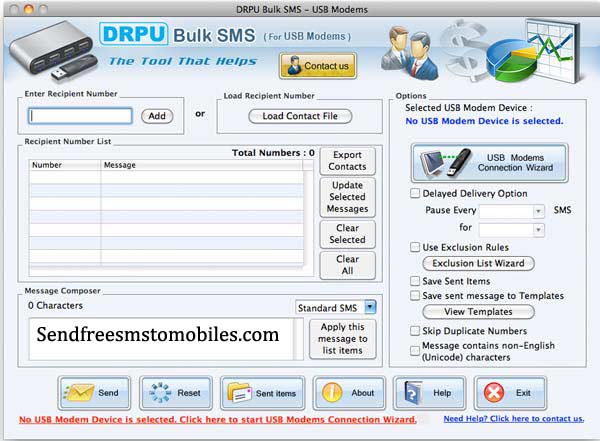The height and width of the screenshot is (441, 600).
Task: Click Clear Selected button
Action: 347,234
